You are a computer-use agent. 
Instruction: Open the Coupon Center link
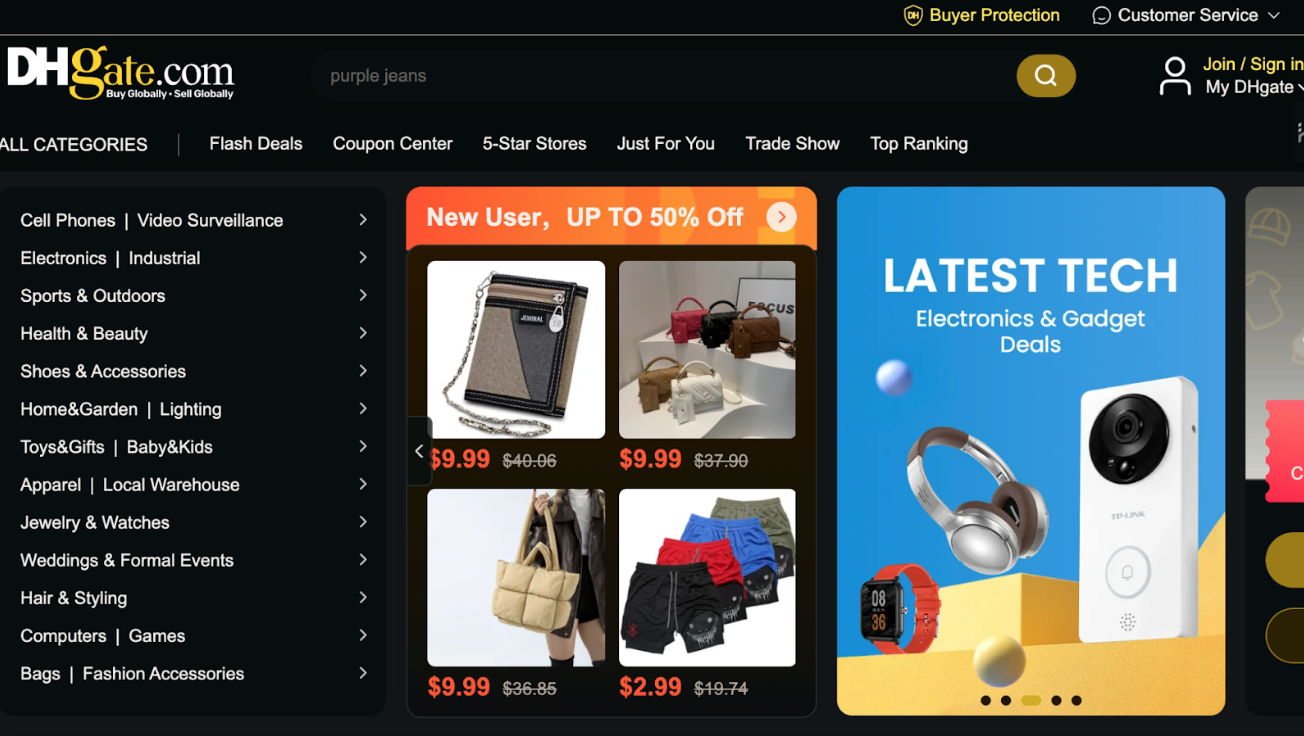(x=393, y=144)
